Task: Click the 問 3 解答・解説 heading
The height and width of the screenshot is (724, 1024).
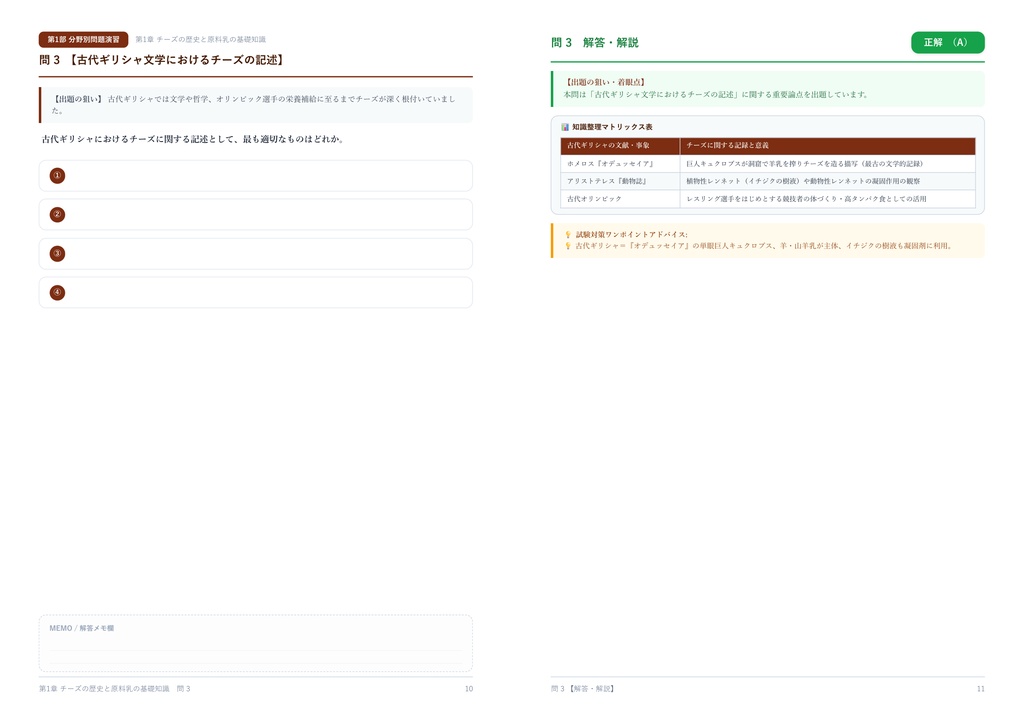Action: point(594,42)
